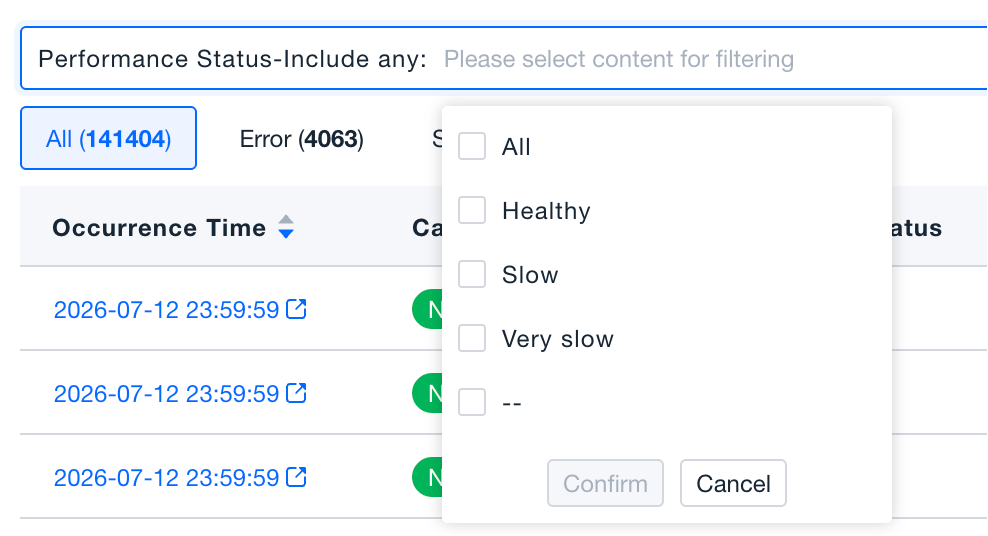Open external link icon in first row
Image resolution: width=988 pixels, height=536 pixels.
pyautogui.click(x=296, y=309)
